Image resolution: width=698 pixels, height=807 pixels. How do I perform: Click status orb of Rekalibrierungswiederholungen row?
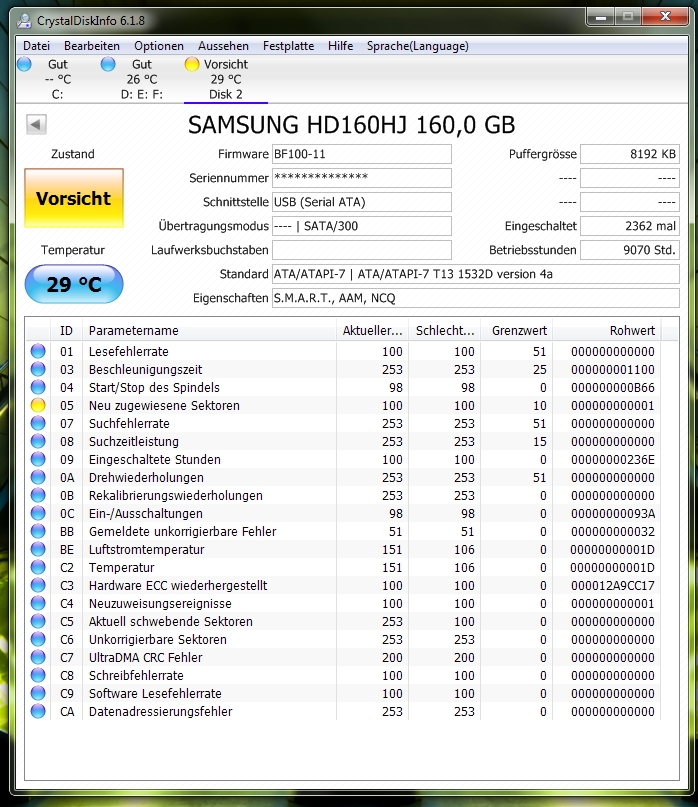pyautogui.click(x=38, y=495)
